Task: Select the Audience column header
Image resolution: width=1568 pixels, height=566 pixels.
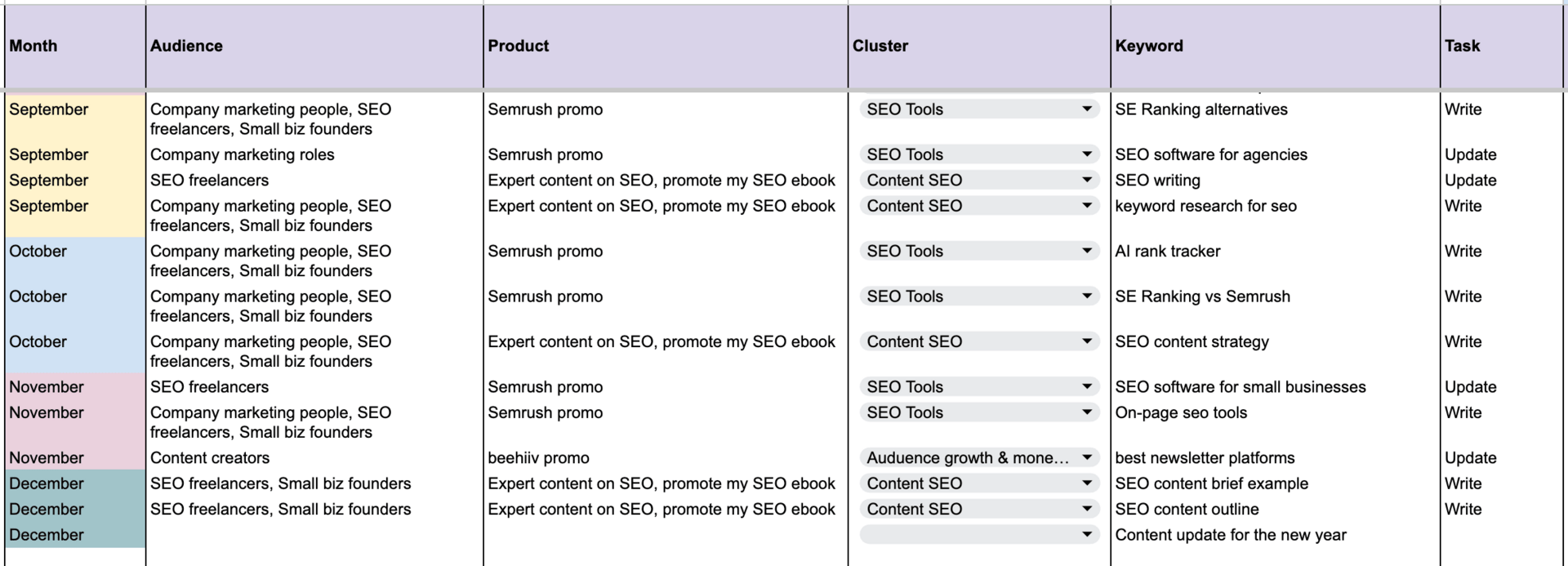Action: coord(314,47)
